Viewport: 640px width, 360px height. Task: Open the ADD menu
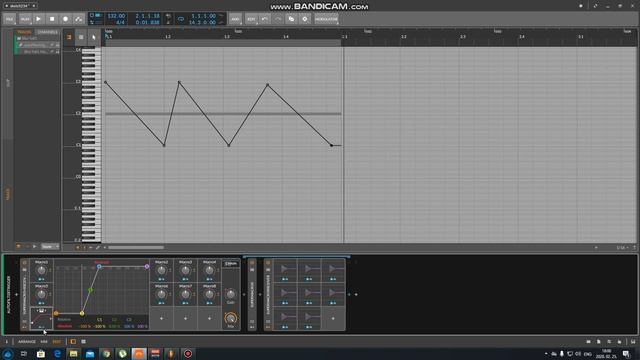pyautogui.click(x=235, y=19)
